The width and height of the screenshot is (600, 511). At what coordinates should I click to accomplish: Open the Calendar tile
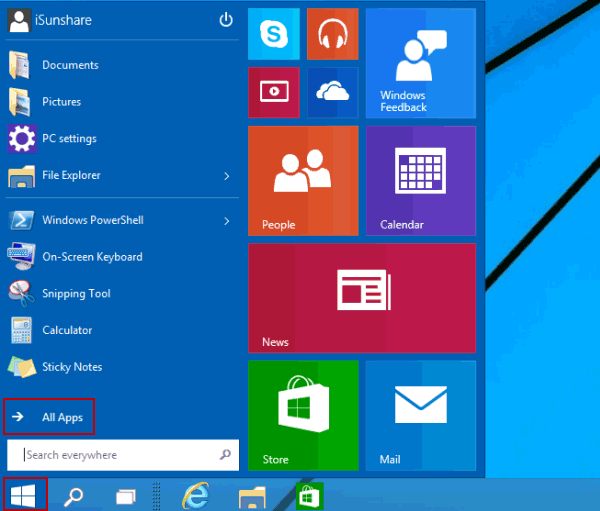pos(421,181)
